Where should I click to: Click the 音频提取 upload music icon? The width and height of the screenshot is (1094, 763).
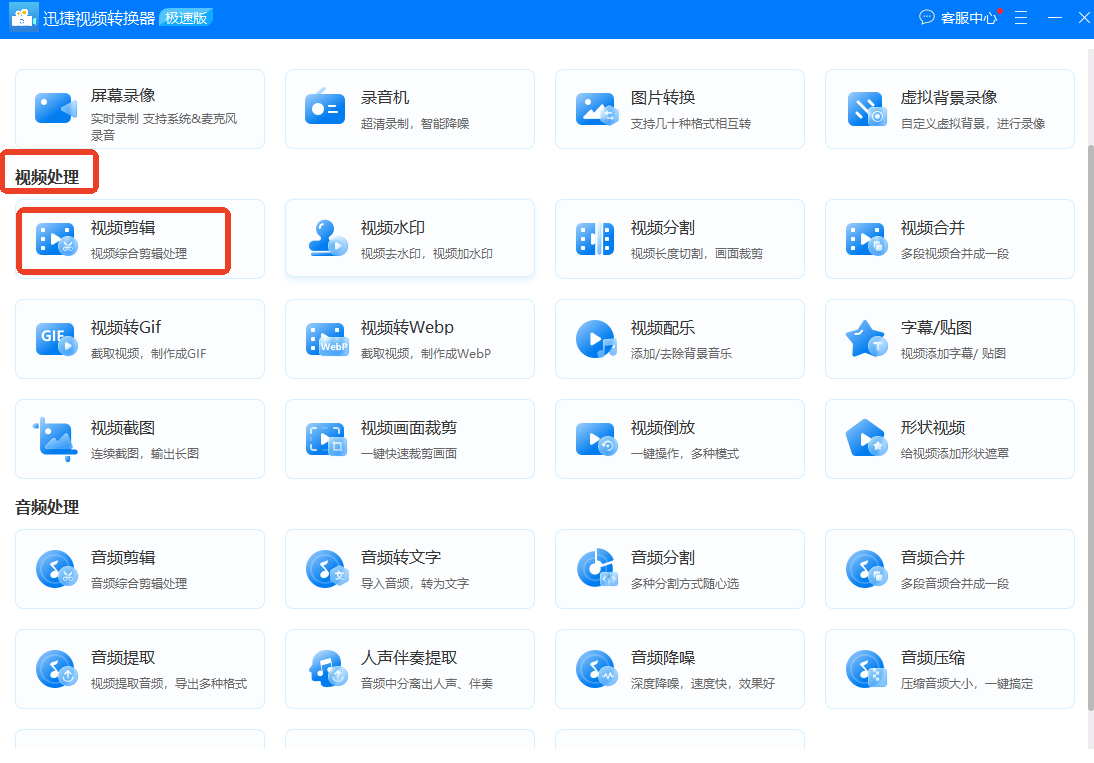[x=57, y=669]
